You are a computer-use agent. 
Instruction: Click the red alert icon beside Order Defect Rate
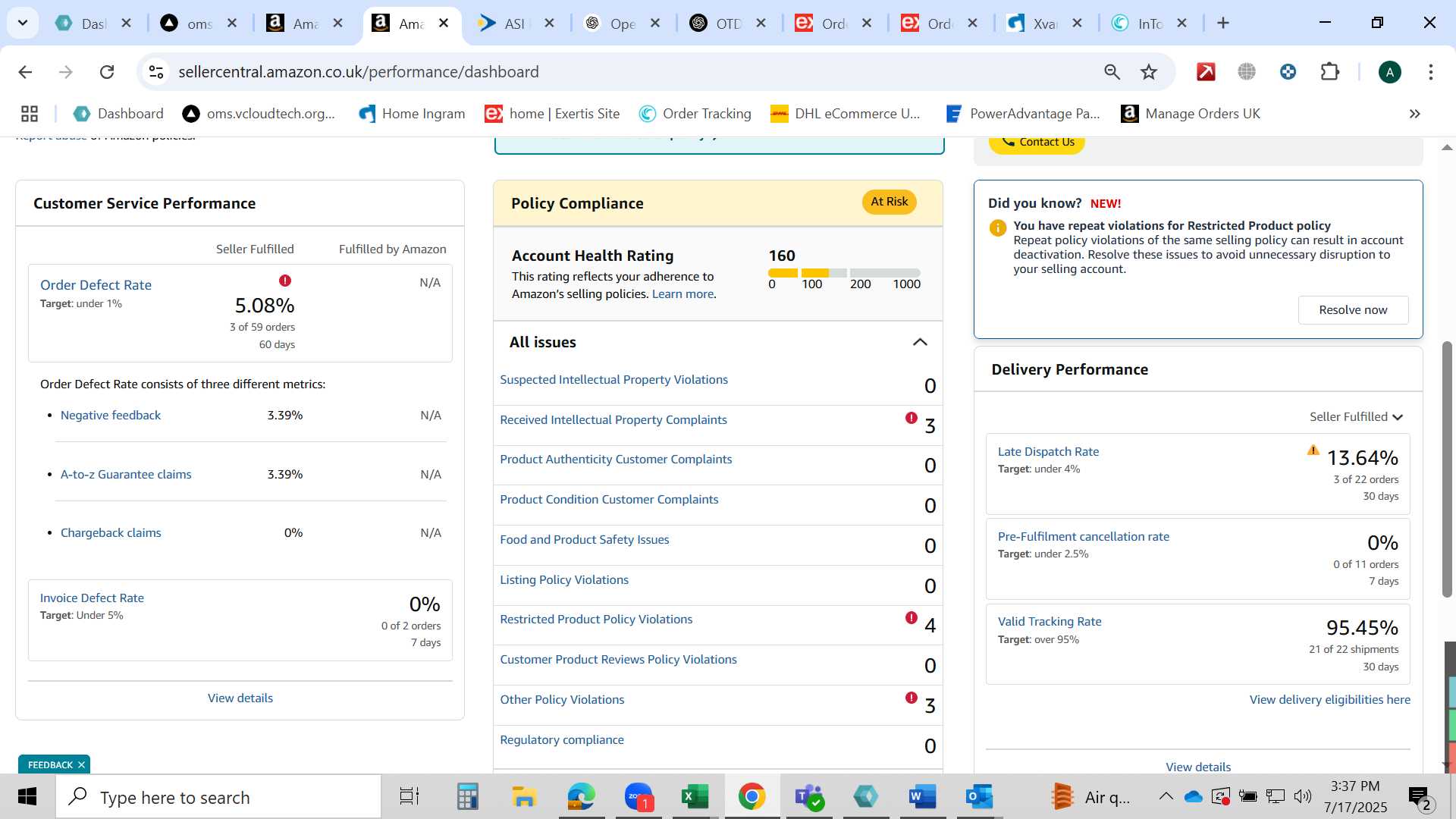point(285,281)
